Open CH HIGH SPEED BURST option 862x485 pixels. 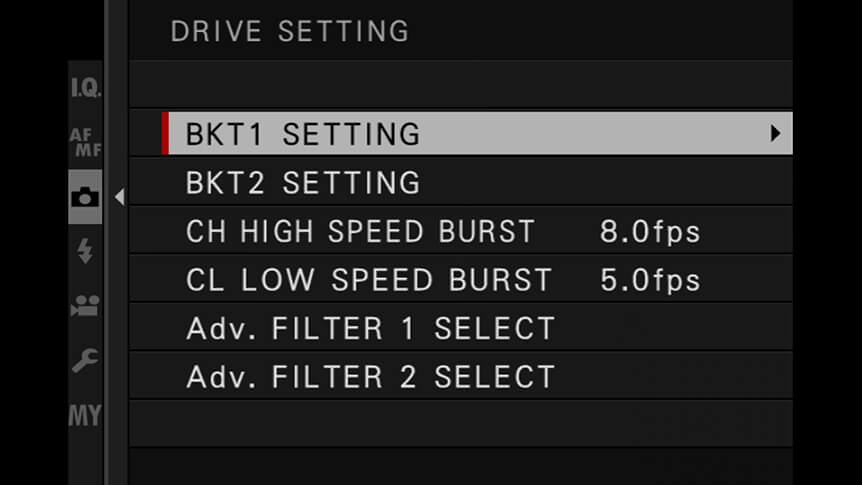[x=360, y=231]
